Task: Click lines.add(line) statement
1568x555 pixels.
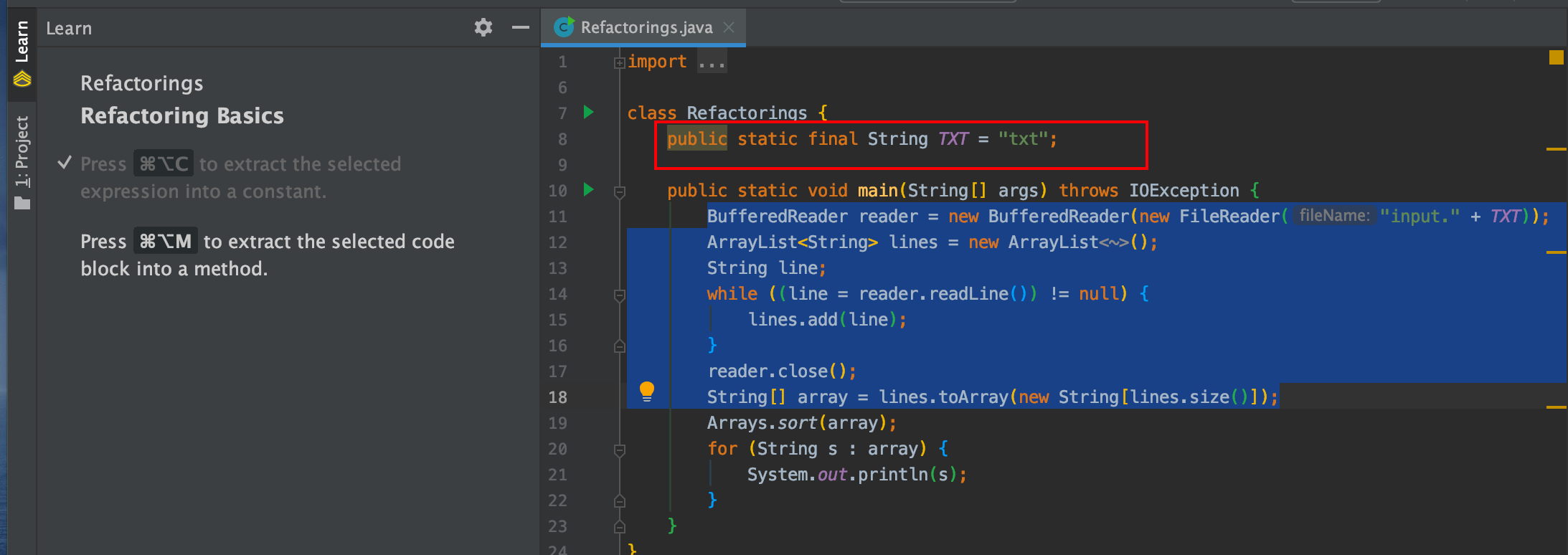Action: click(828, 319)
